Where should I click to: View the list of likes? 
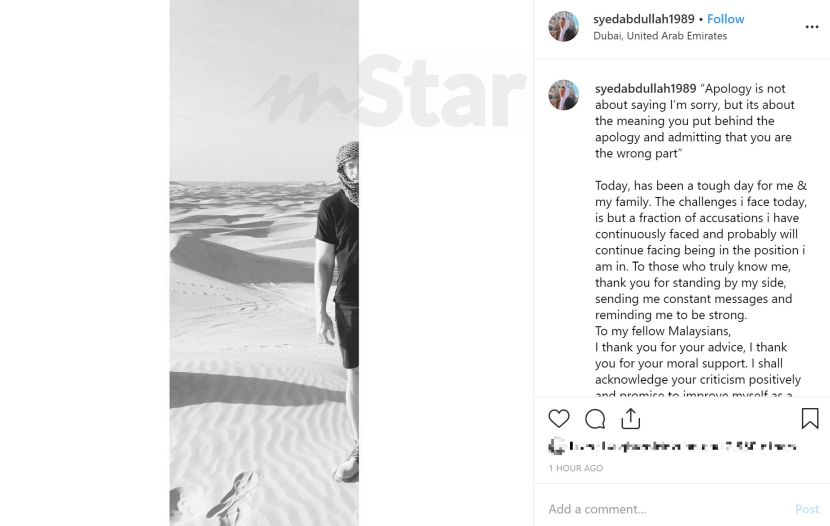pyautogui.click(x=682, y=447)
